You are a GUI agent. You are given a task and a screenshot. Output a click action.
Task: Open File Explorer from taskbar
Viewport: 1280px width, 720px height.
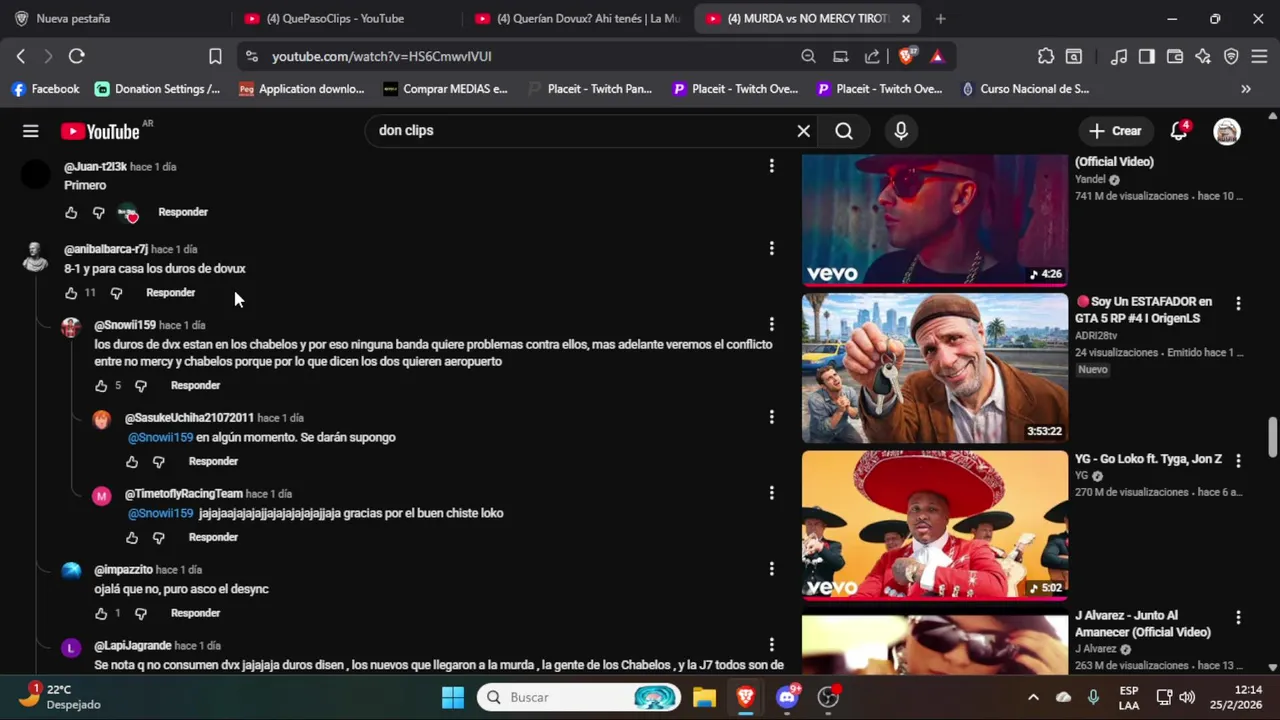(704, 697)
